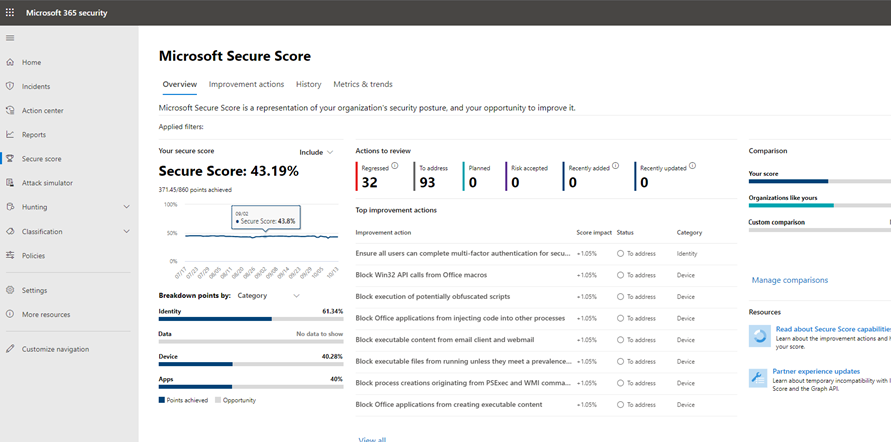Screen dimensions: 891x442
Task: Click the Home house icon
Action: 10,62
